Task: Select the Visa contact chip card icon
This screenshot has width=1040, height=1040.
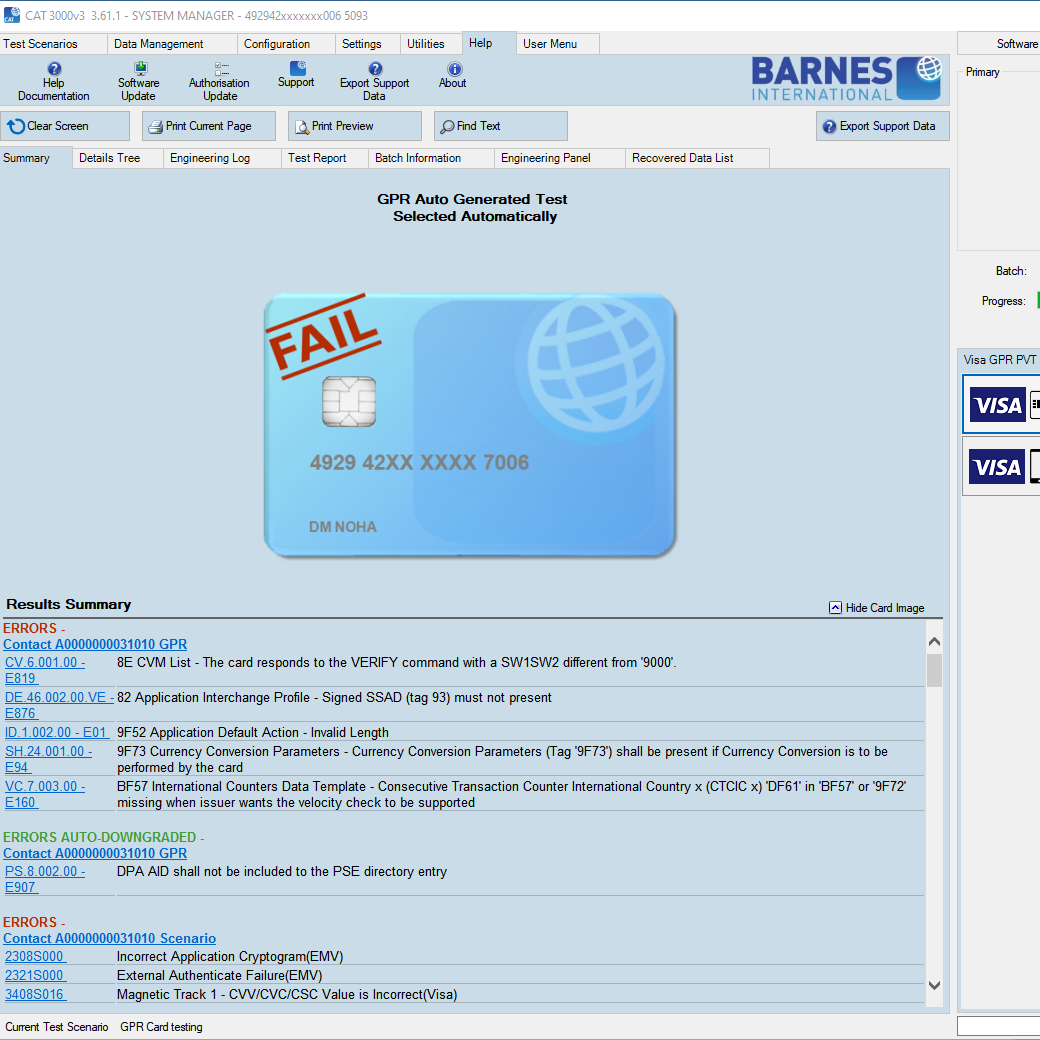Action: pos(1000,405)
